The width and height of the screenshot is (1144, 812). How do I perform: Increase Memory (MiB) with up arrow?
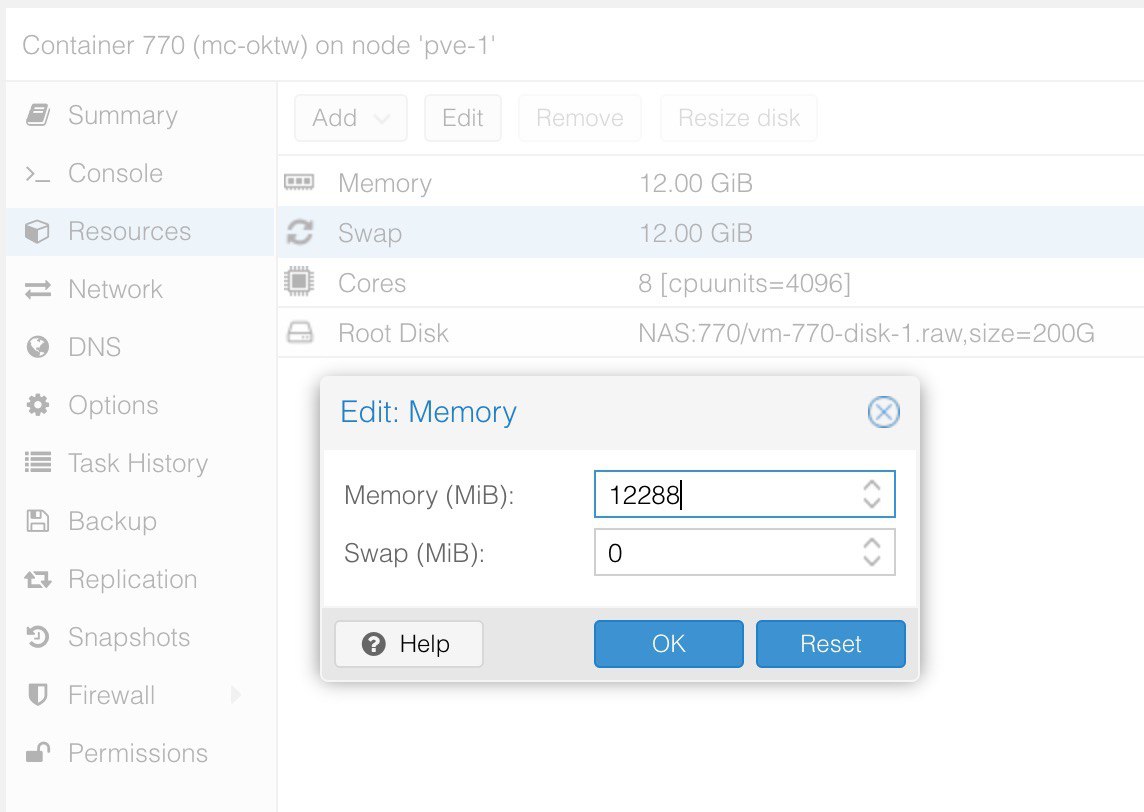(871, 485)
